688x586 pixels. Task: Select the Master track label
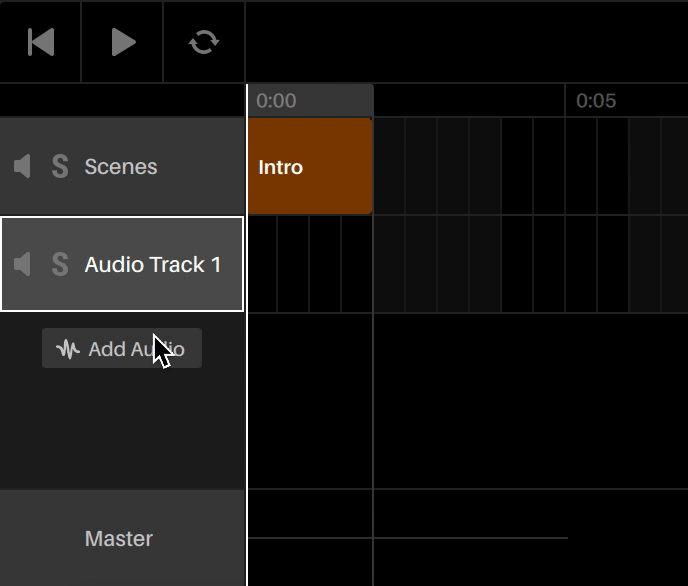[x=119, y=539]
